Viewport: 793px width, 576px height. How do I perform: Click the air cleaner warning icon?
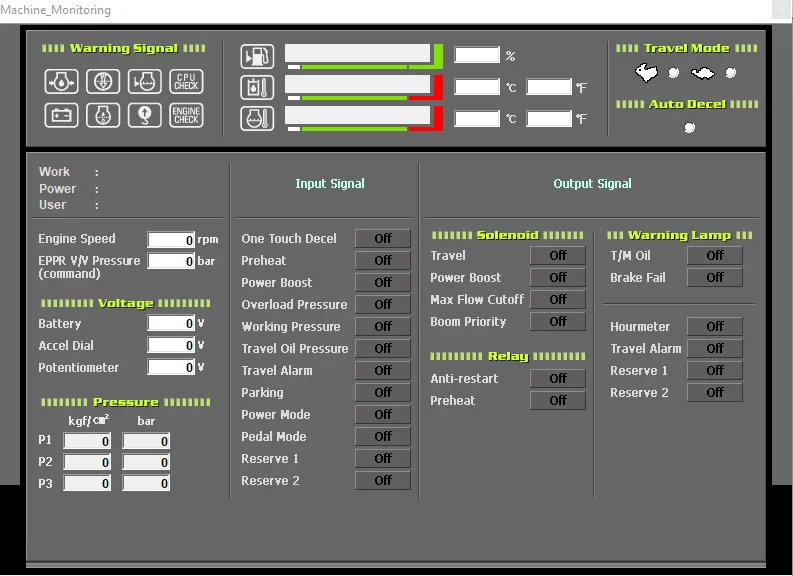pos(103,81)
